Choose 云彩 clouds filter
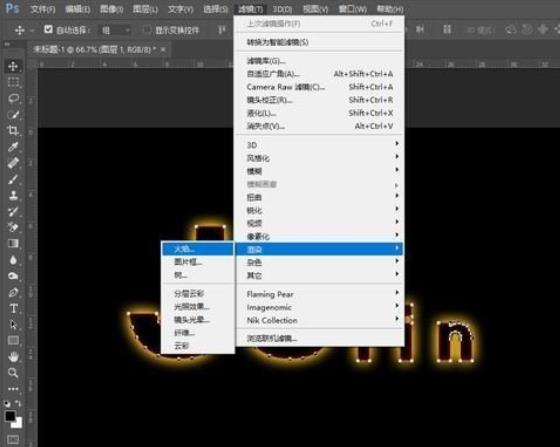Image resolution: width=560 pixels, height=447 pixels. tap(198, 346)
